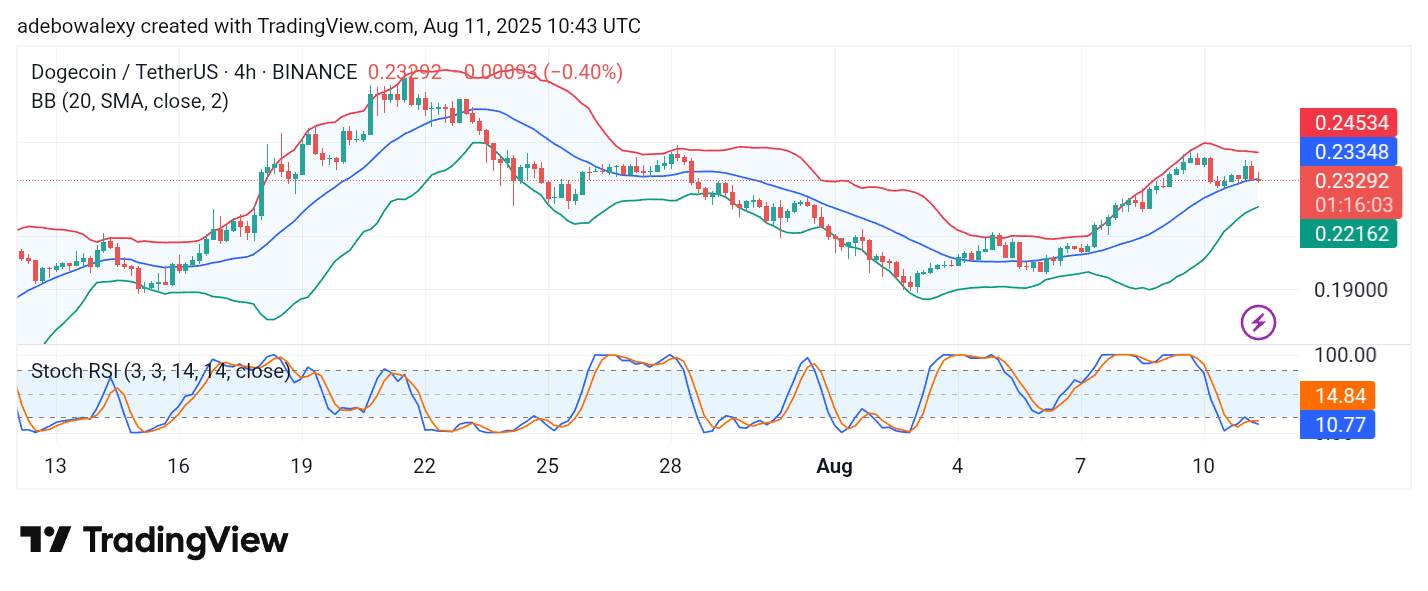Click the purple lightning bolt icon
Image resolution: width=1428 pixels, height=591 pixels.
(x=1258, y=322)
